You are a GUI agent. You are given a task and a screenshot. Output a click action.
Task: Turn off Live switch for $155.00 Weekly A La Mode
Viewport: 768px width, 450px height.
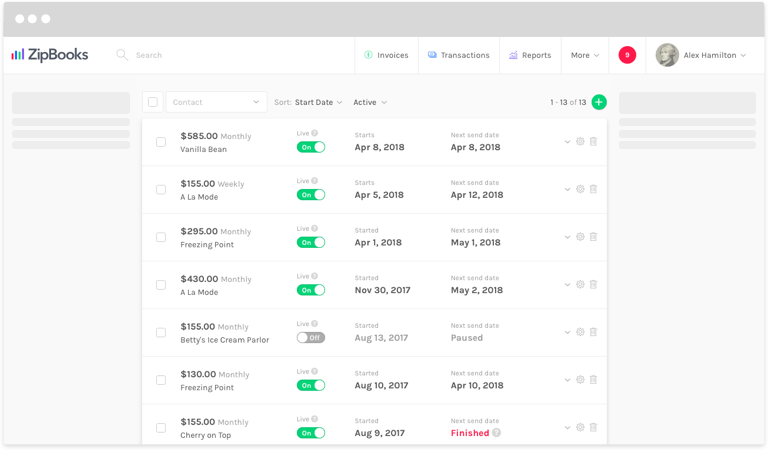tap(311, 194)
